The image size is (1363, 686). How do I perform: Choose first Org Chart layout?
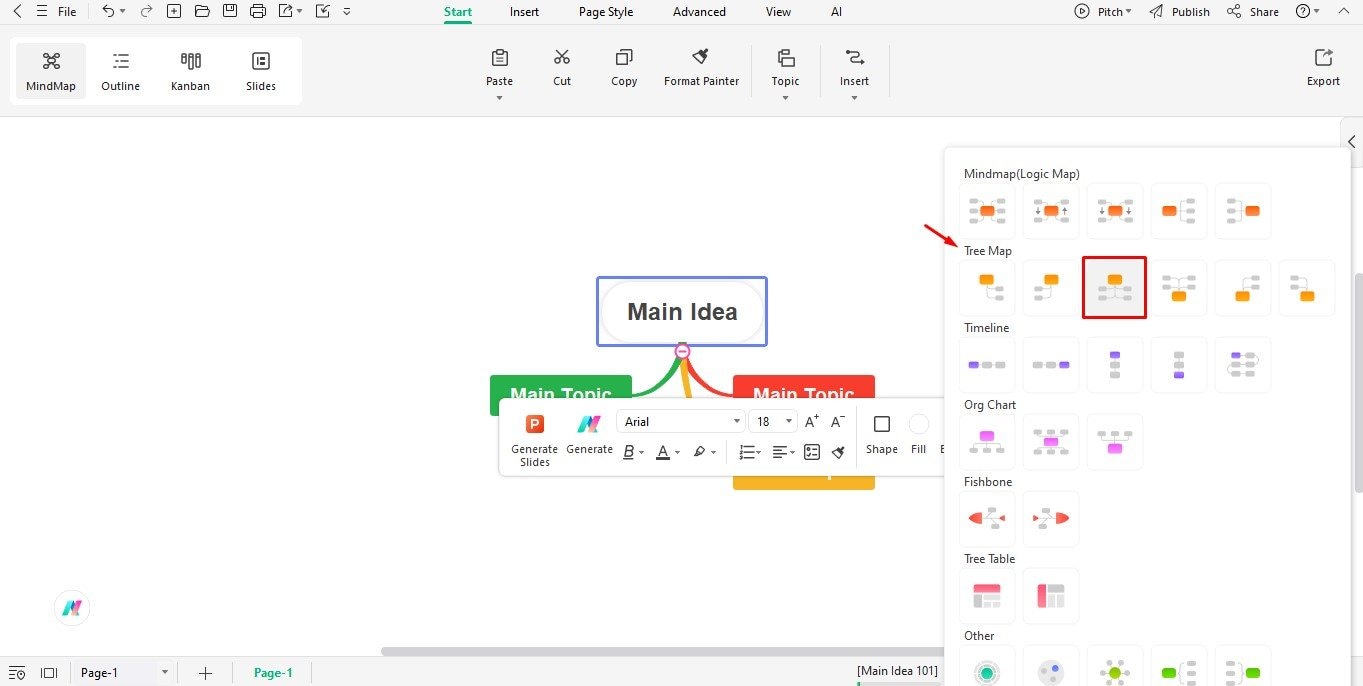(987, 442)
